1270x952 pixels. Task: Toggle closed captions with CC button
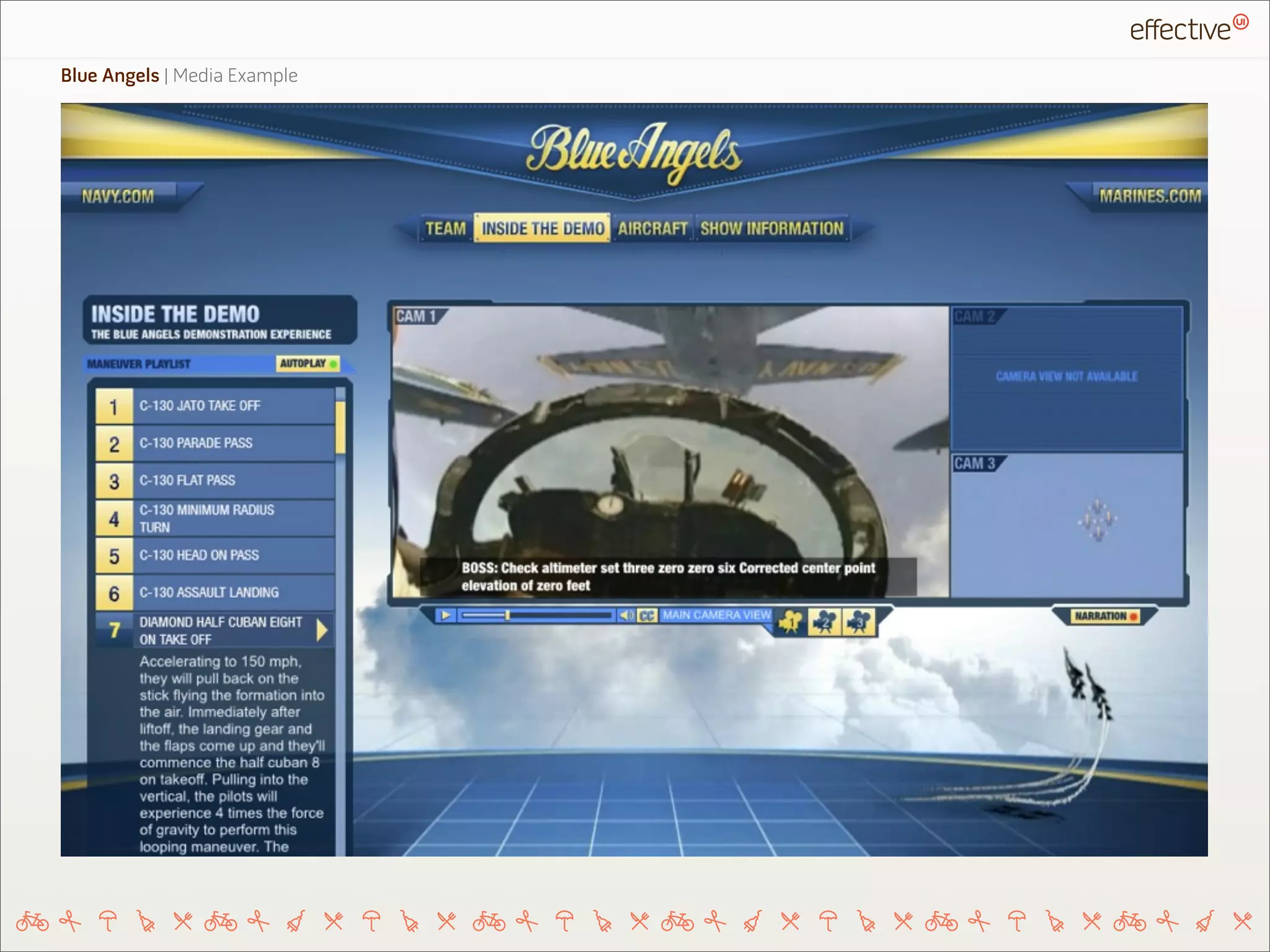point(647,615)
